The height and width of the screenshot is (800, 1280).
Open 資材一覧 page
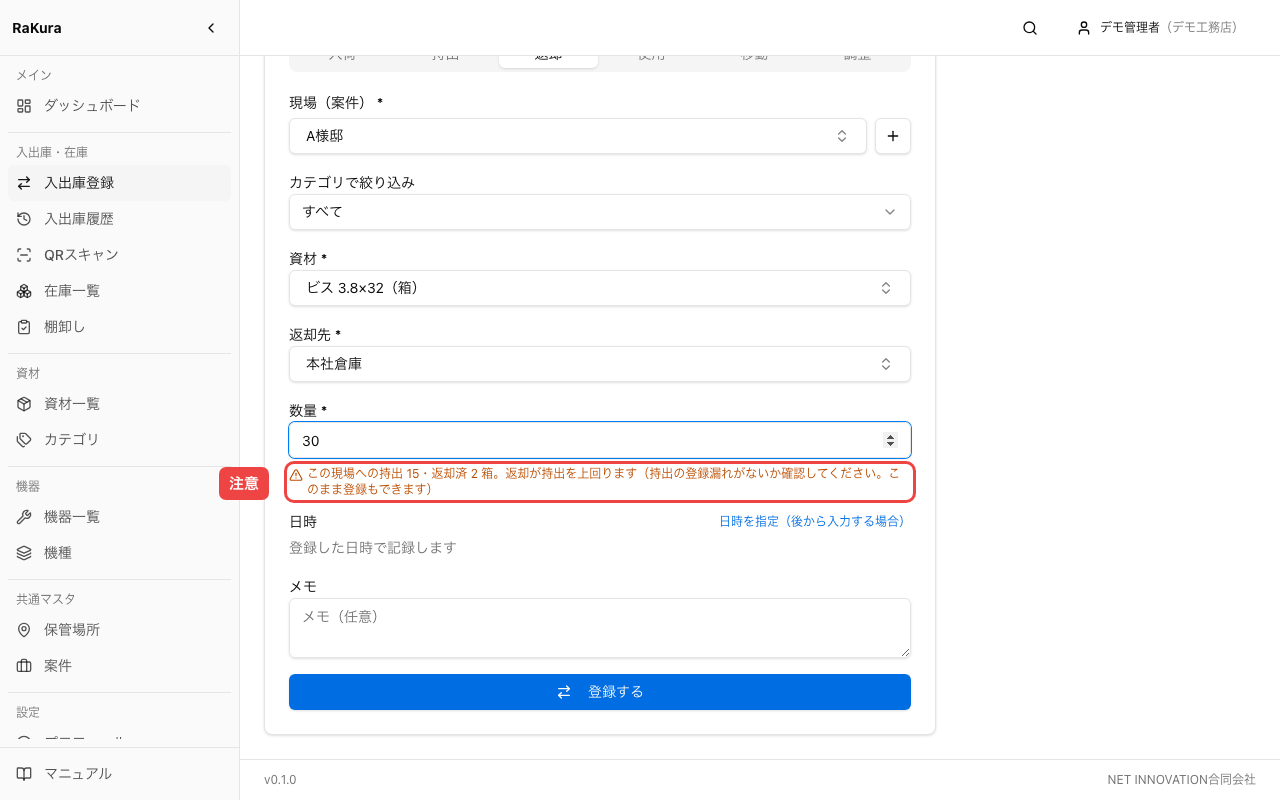(119, 404)
